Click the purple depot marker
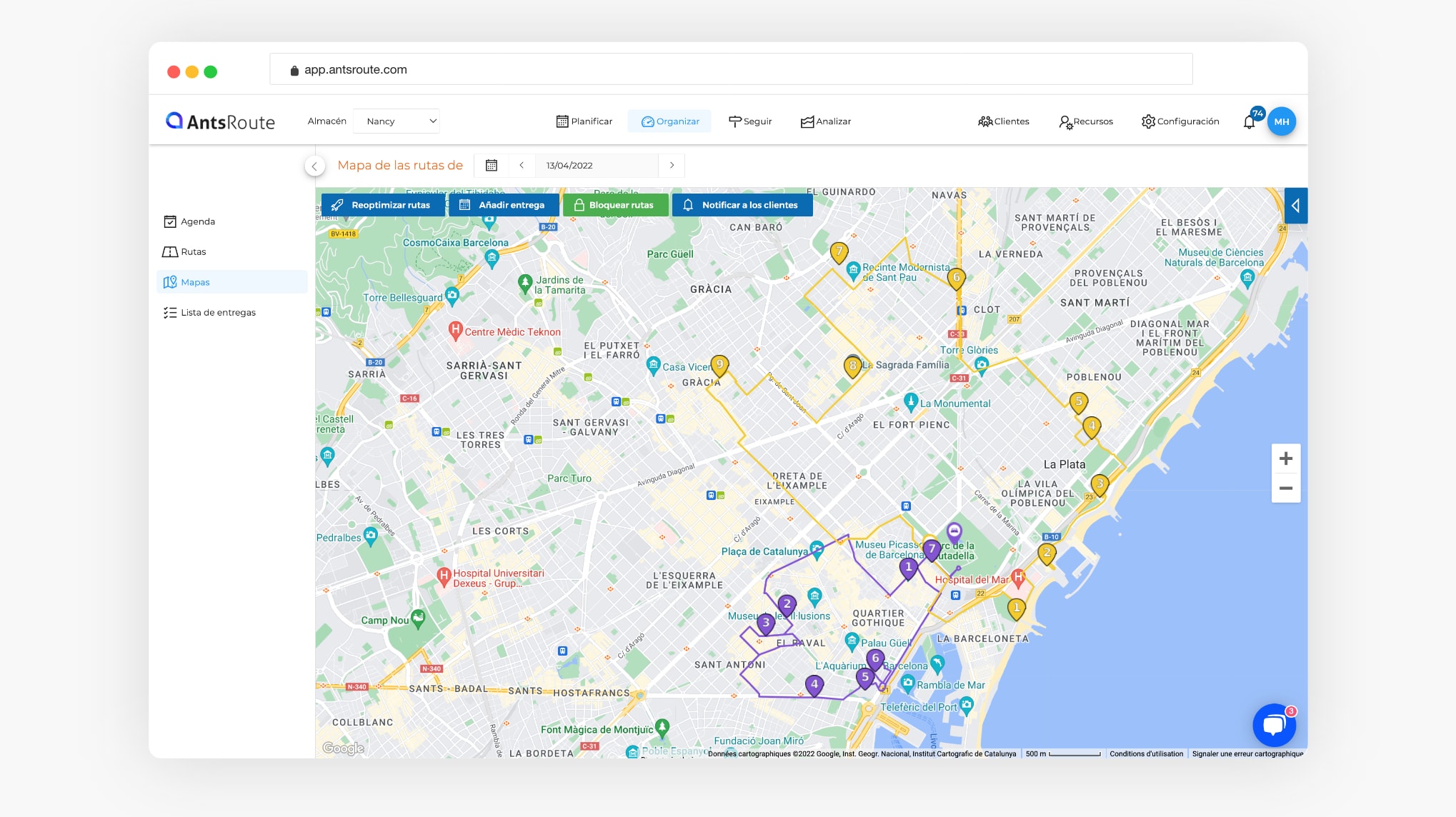 pyautogui.click(x=954, y=532)
